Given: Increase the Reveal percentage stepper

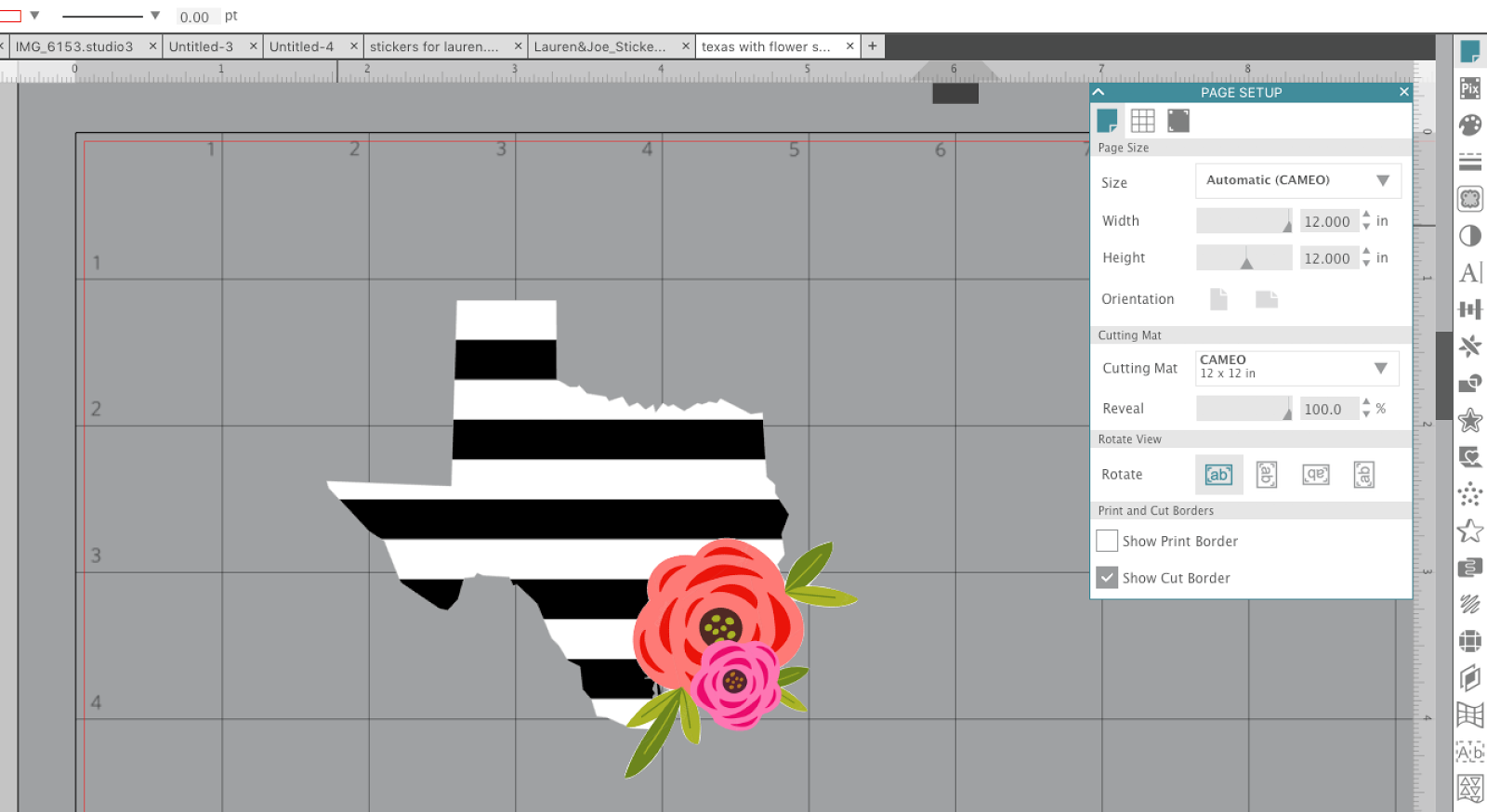Looking at the screenshot, I should point(1366,402).
